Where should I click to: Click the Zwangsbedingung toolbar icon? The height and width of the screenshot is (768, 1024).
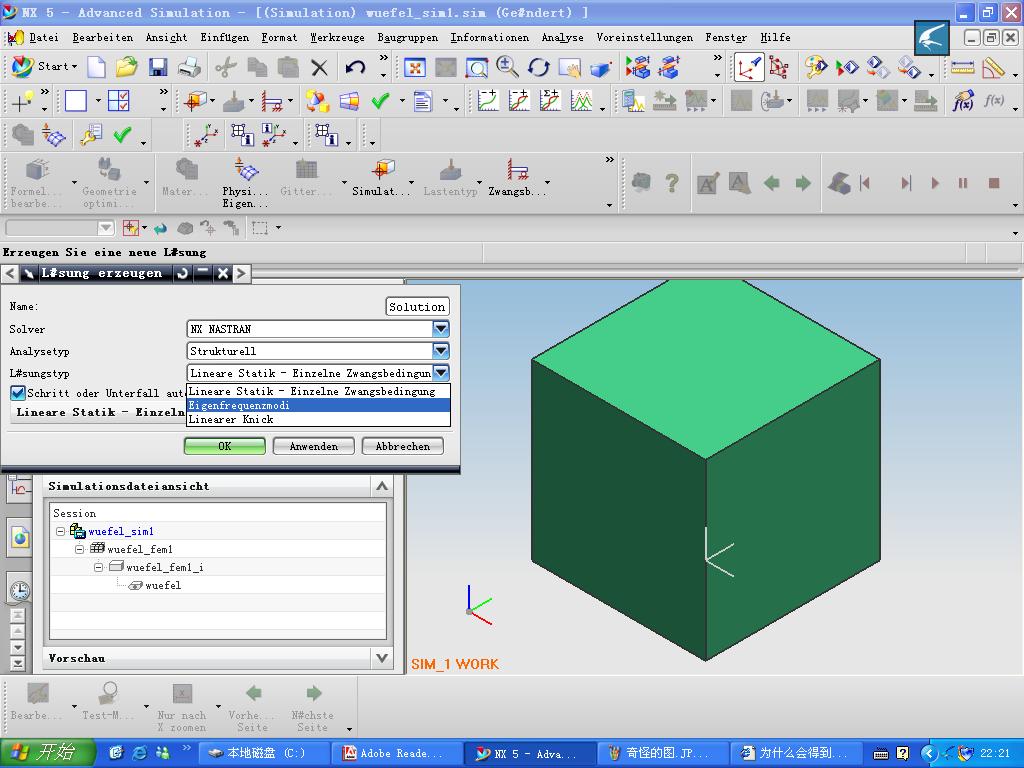tap(517, 180)
